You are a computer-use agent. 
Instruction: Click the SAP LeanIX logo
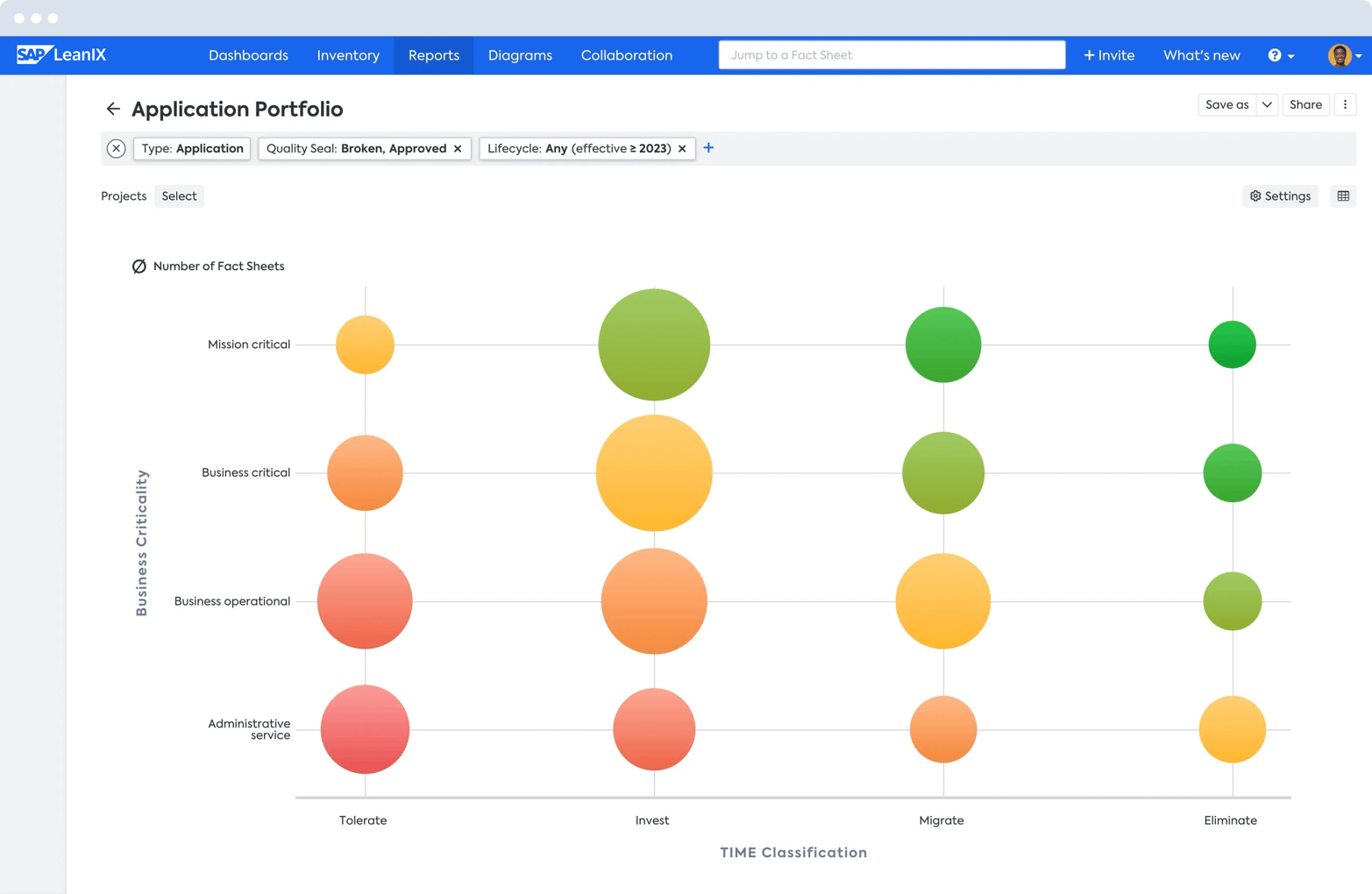coord(58,54)
